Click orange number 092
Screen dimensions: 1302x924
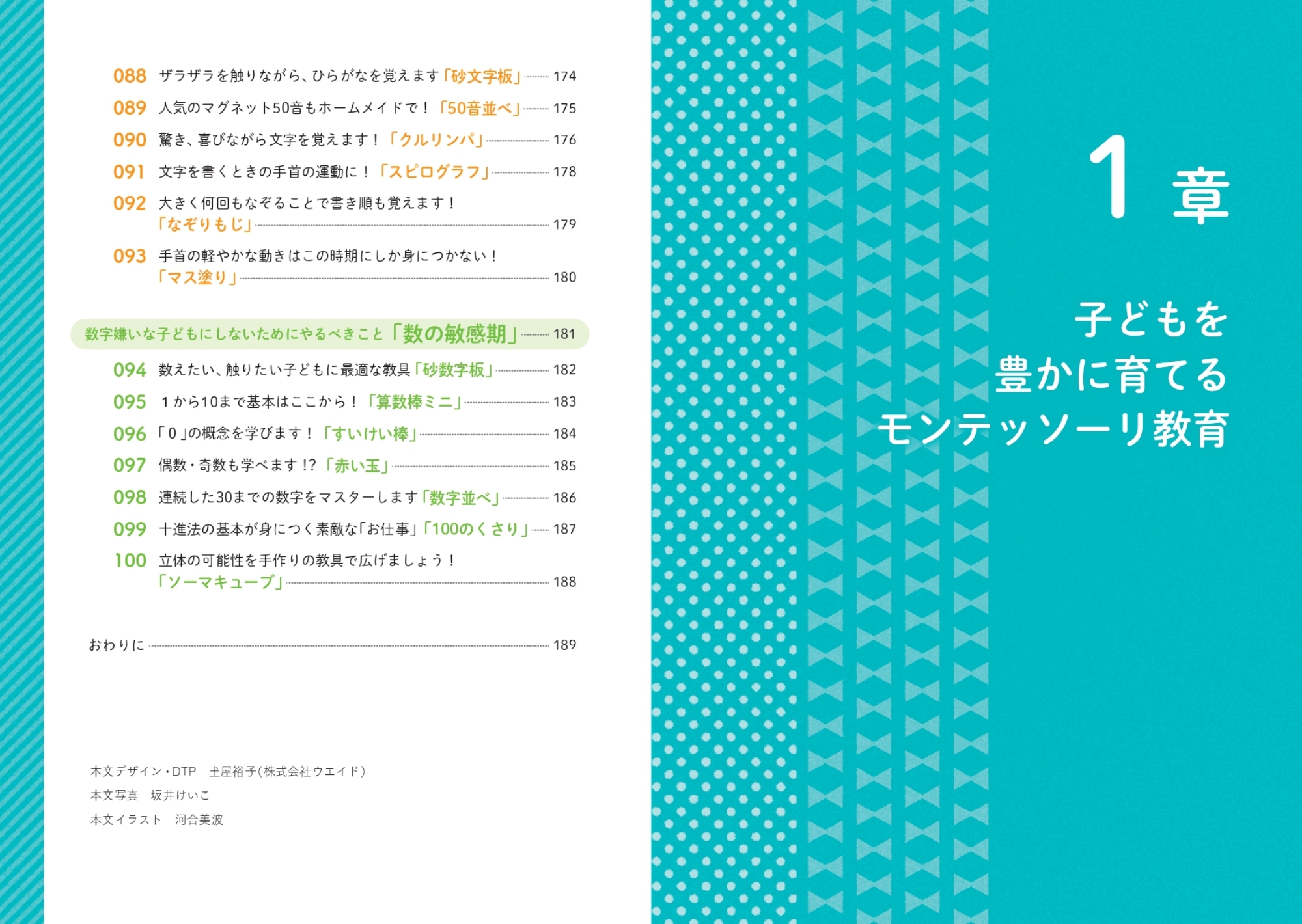(x=130, y=204)
